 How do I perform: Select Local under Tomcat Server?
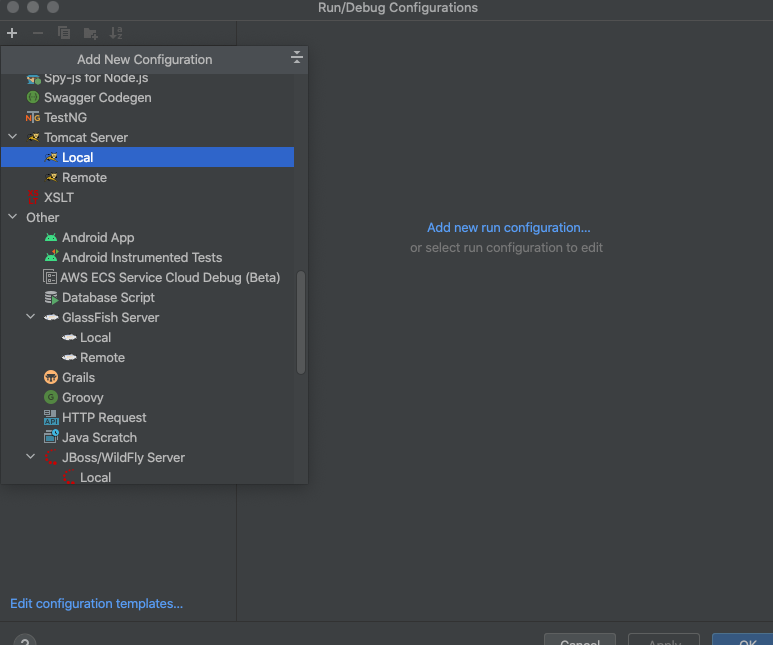(x=147, y=157)
